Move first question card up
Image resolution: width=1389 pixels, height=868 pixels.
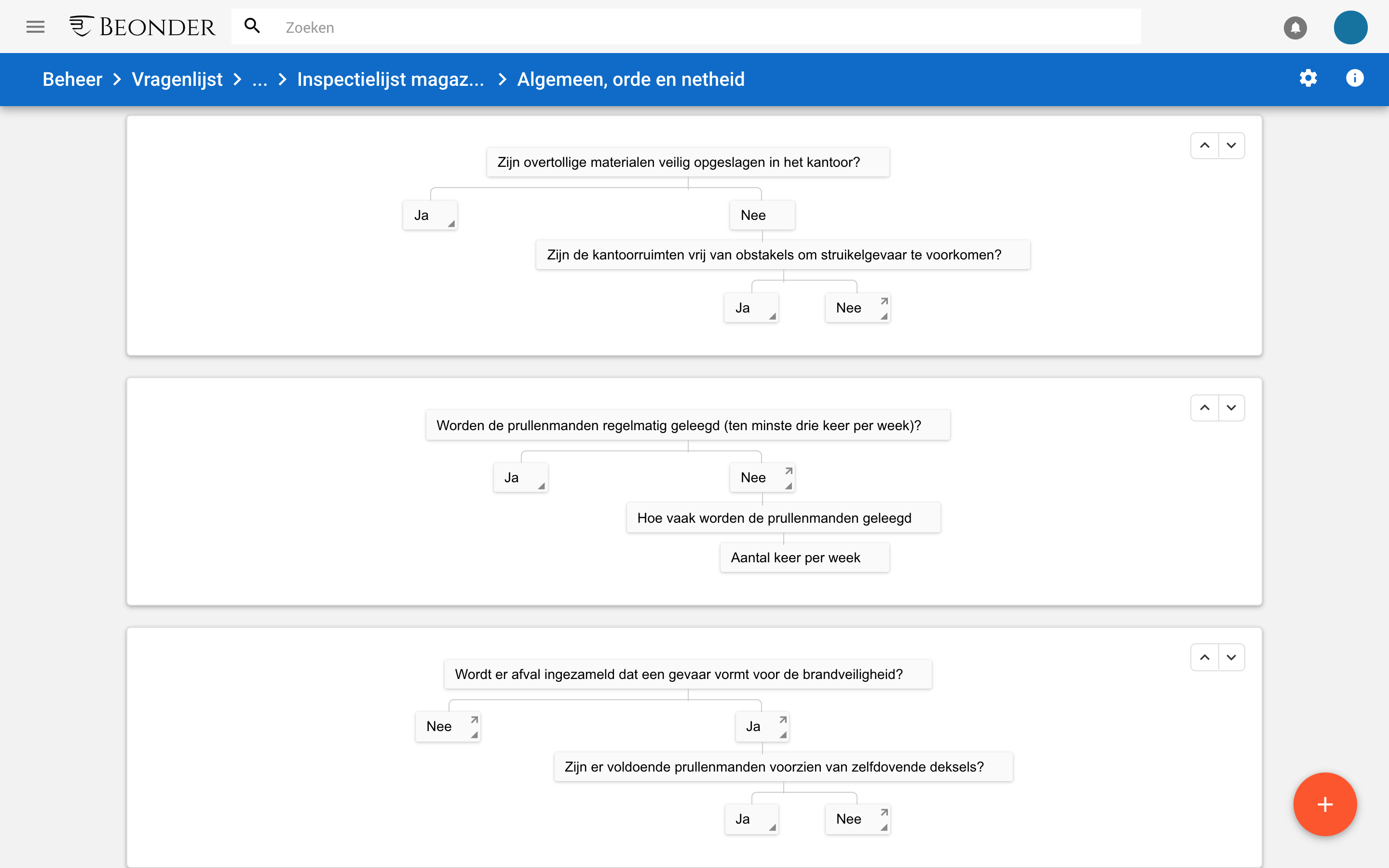pyautogui.click(x=1204, y=145)
